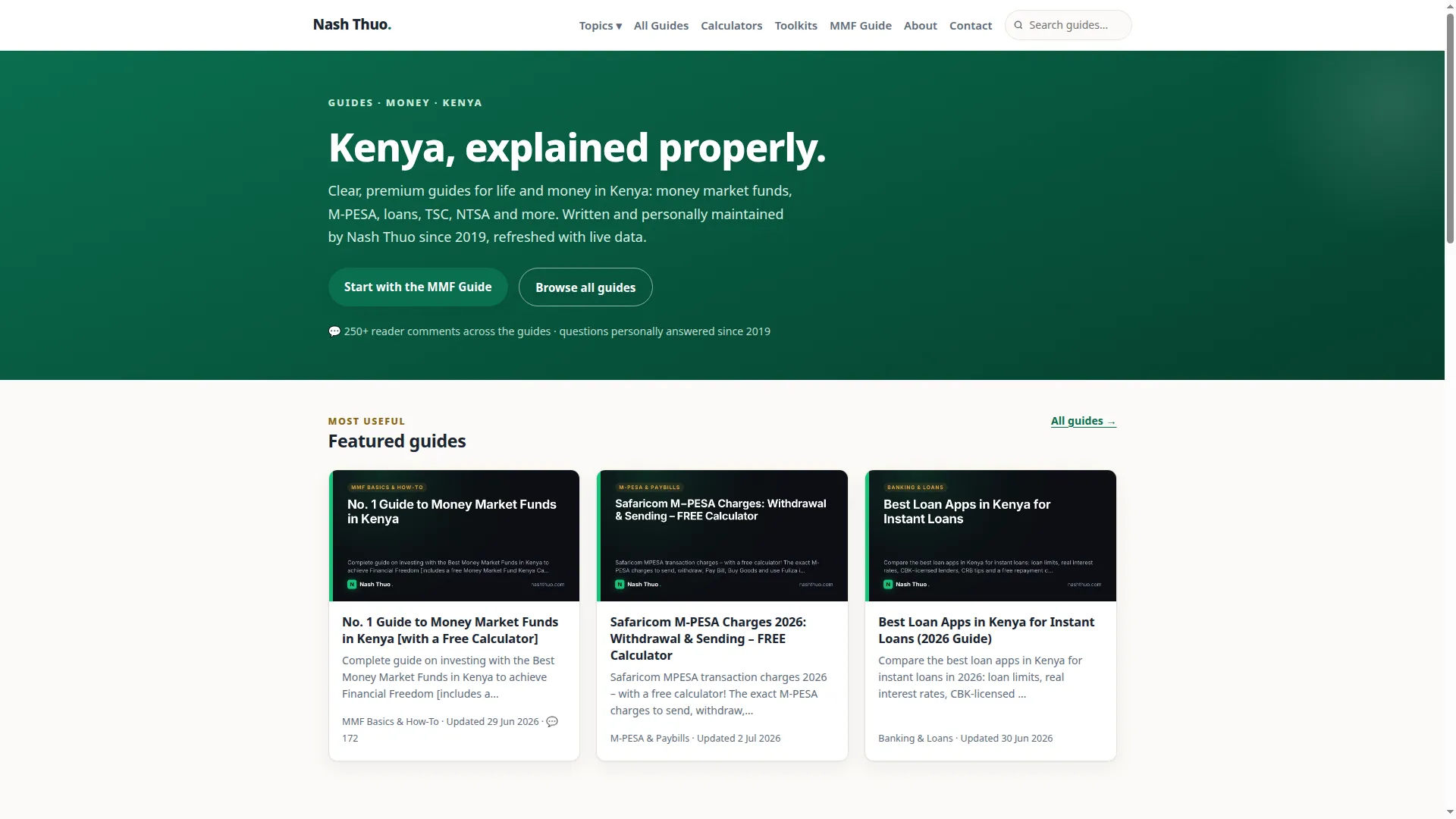Viewport: 1456px width, 819px height.
Task: Expand the Topics dropdown menu
Action: 600,26
